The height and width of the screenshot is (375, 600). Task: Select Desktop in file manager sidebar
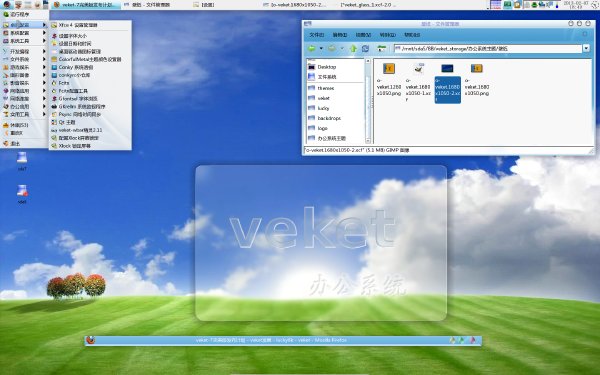335,67
